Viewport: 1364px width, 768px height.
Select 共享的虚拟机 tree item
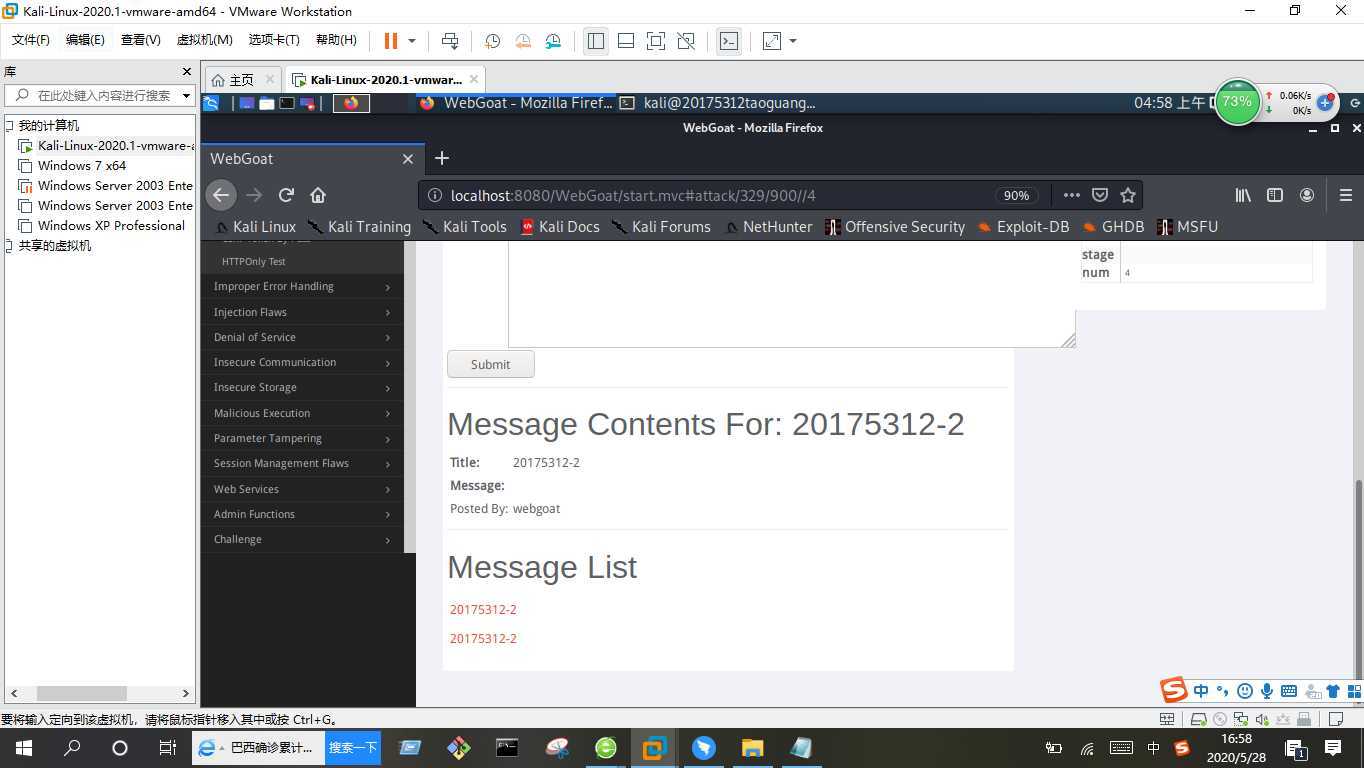(55, 246)
